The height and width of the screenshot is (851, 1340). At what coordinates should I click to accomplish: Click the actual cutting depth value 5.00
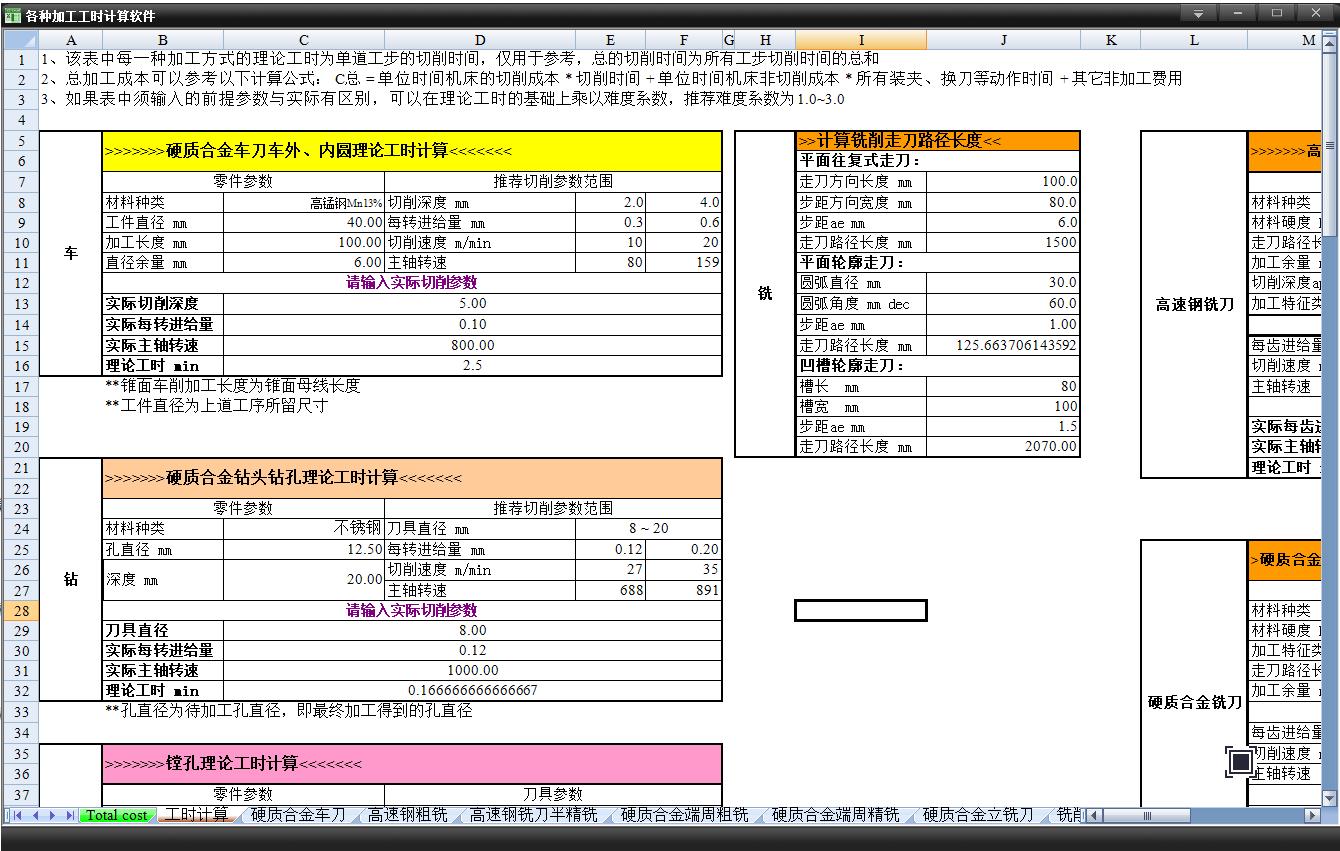[473, 303]
